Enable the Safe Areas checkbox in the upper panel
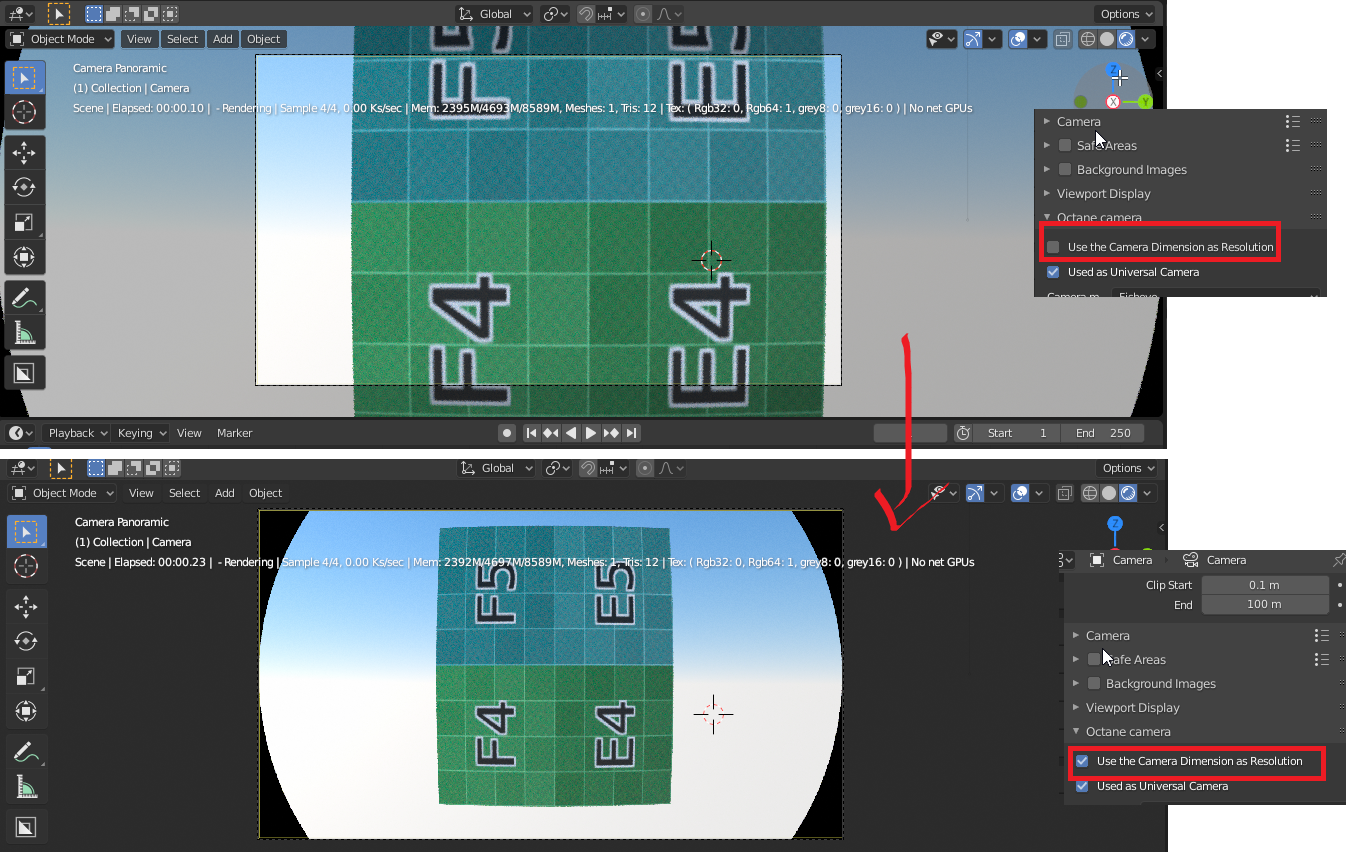 tap(1065, 146)
